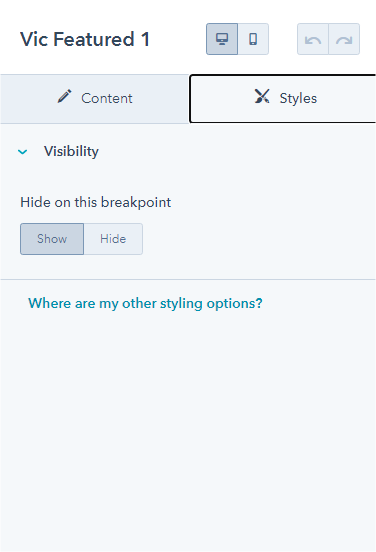
Task: Select Hide for this breakpoint
Action: click(x=113, y=239)
